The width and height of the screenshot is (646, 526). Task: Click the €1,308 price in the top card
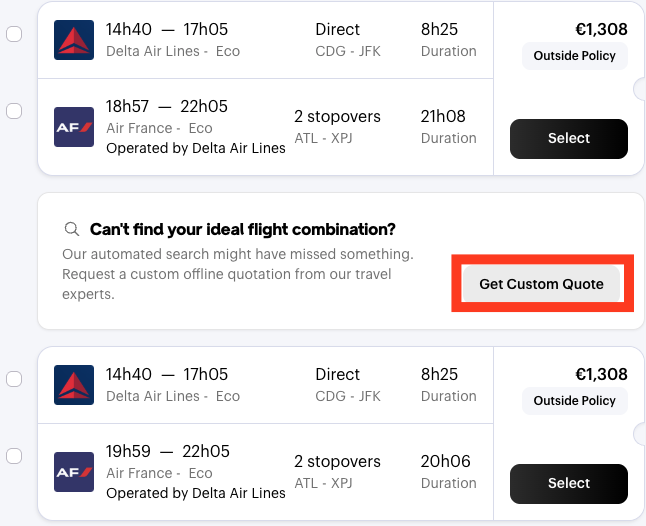(601, 29)
